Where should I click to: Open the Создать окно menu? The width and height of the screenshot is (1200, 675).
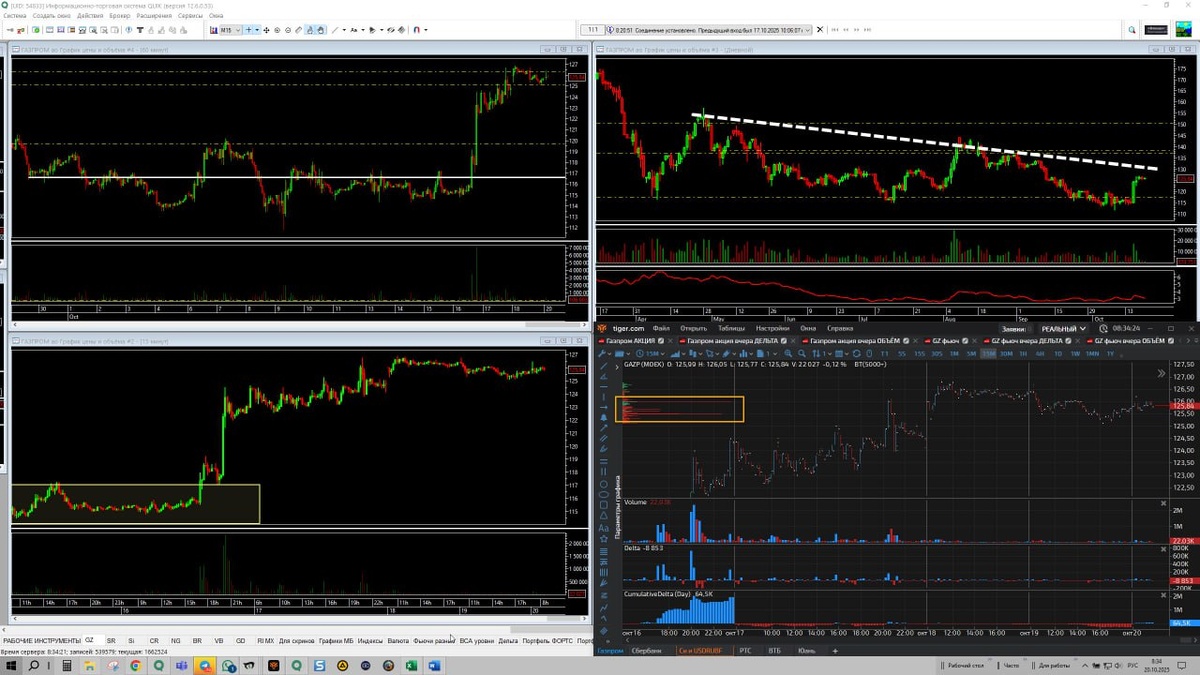(x=51, y=16)
